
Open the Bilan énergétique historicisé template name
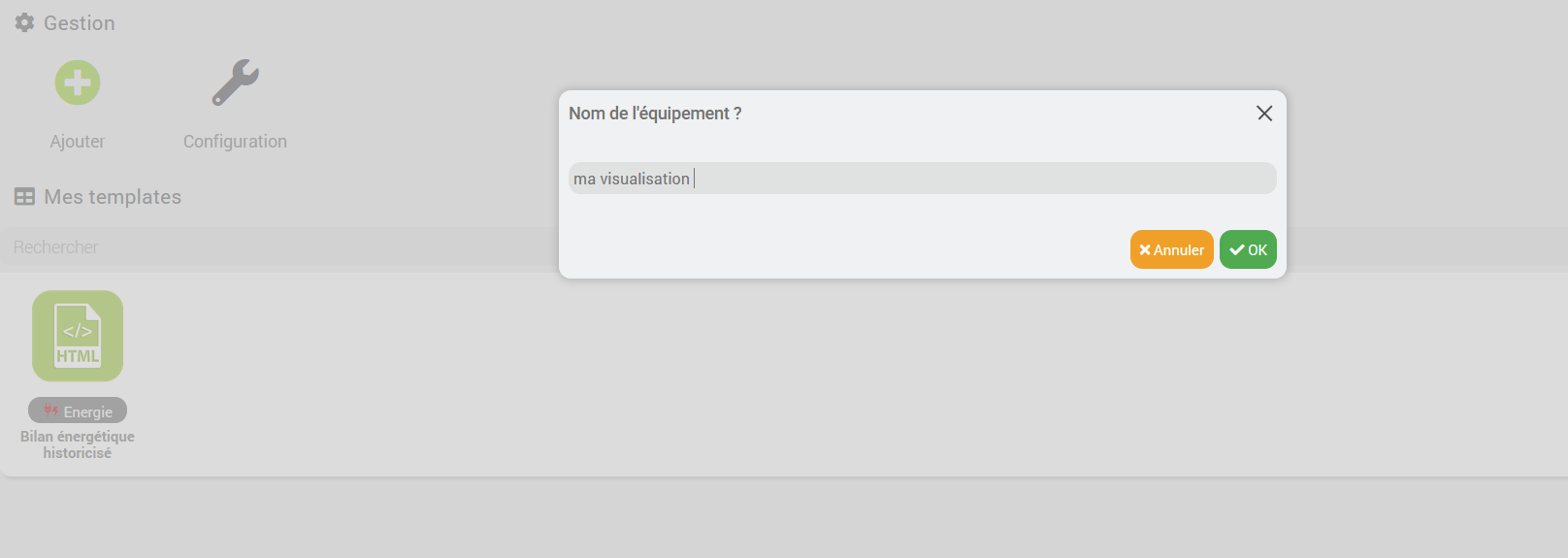(78, 444)
